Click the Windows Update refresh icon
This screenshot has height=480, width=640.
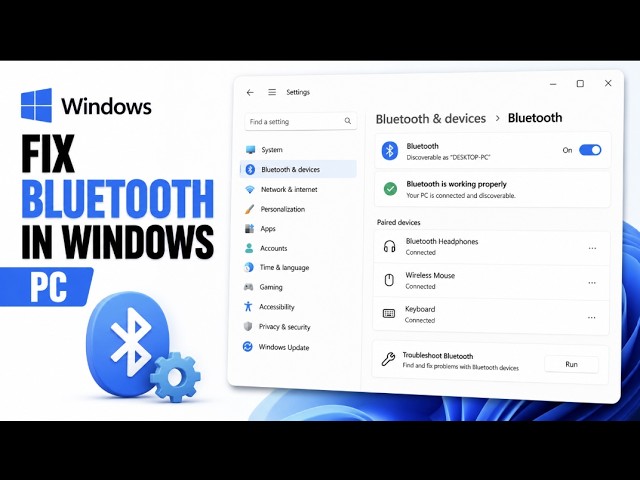coord(247,347)
